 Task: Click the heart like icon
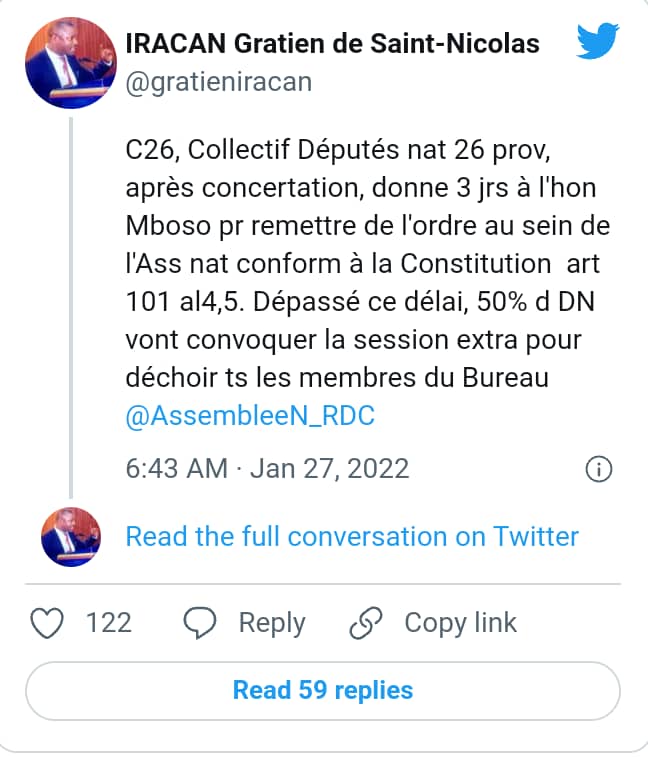pyautogui.click(x=48, y=622)
